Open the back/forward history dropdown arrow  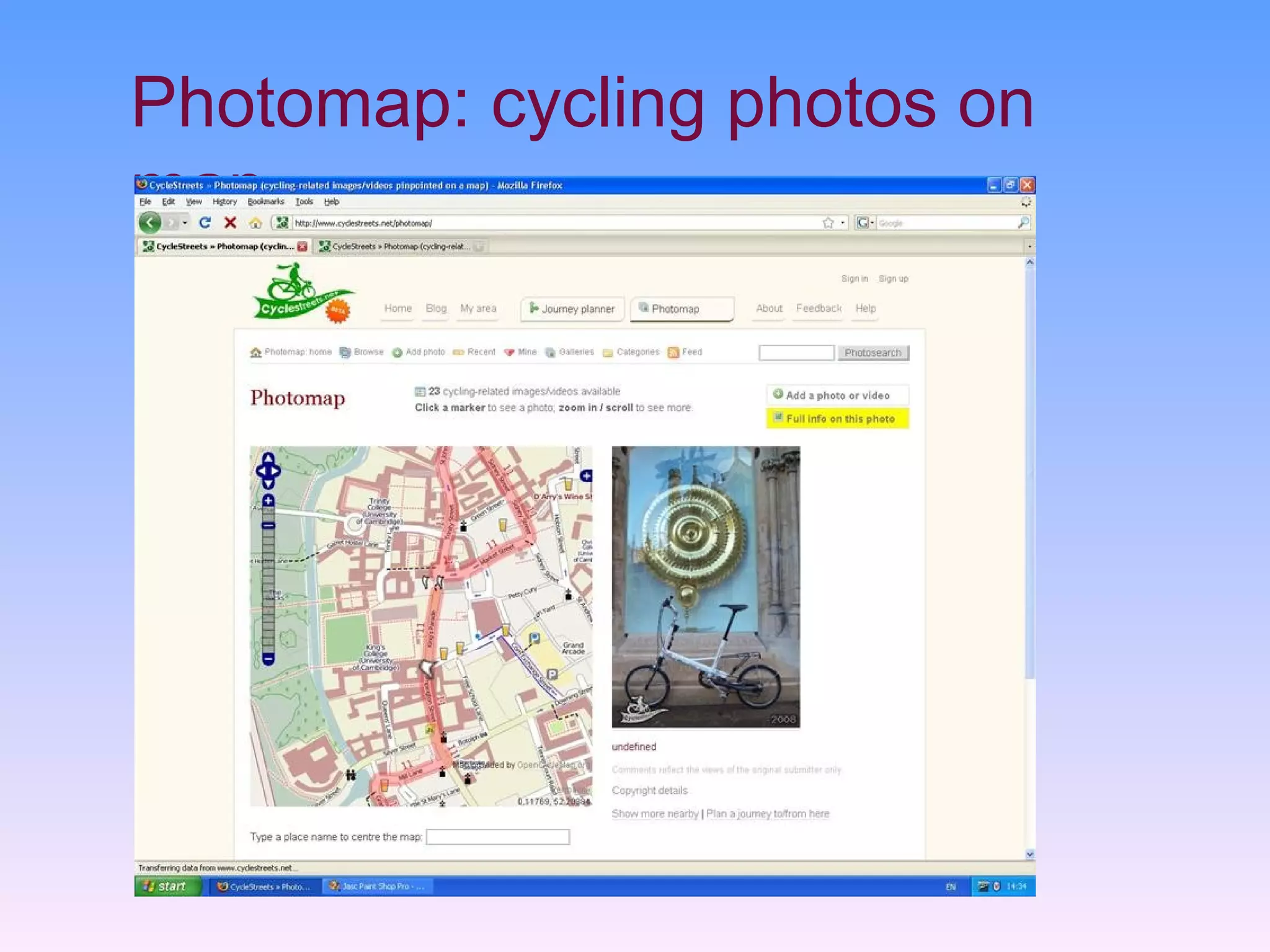pos(185,223)
